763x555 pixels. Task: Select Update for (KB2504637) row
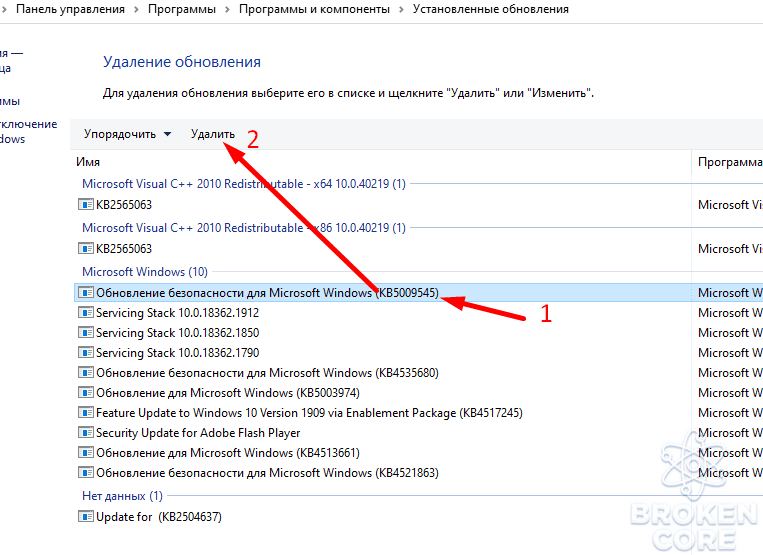pyautogui.click(x=159, y=517)
